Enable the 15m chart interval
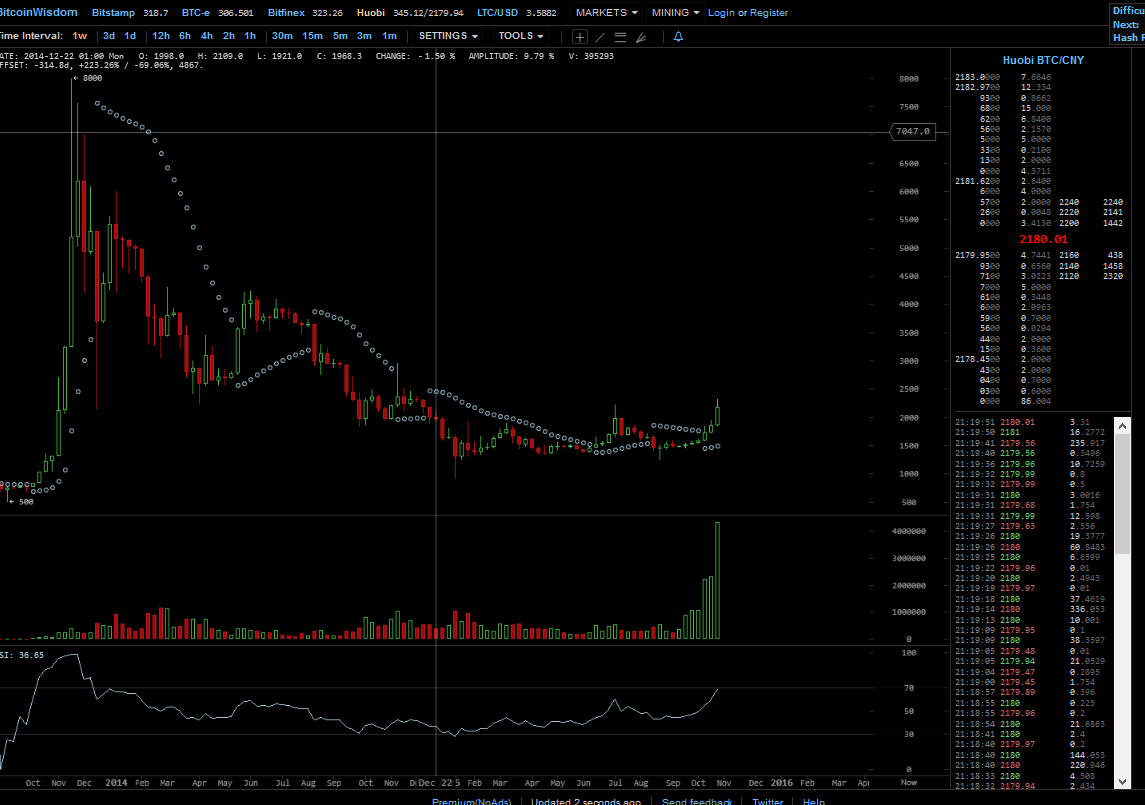Image resolution: width=1145 pixels, height=805 pixels. [x=312, y=35]
